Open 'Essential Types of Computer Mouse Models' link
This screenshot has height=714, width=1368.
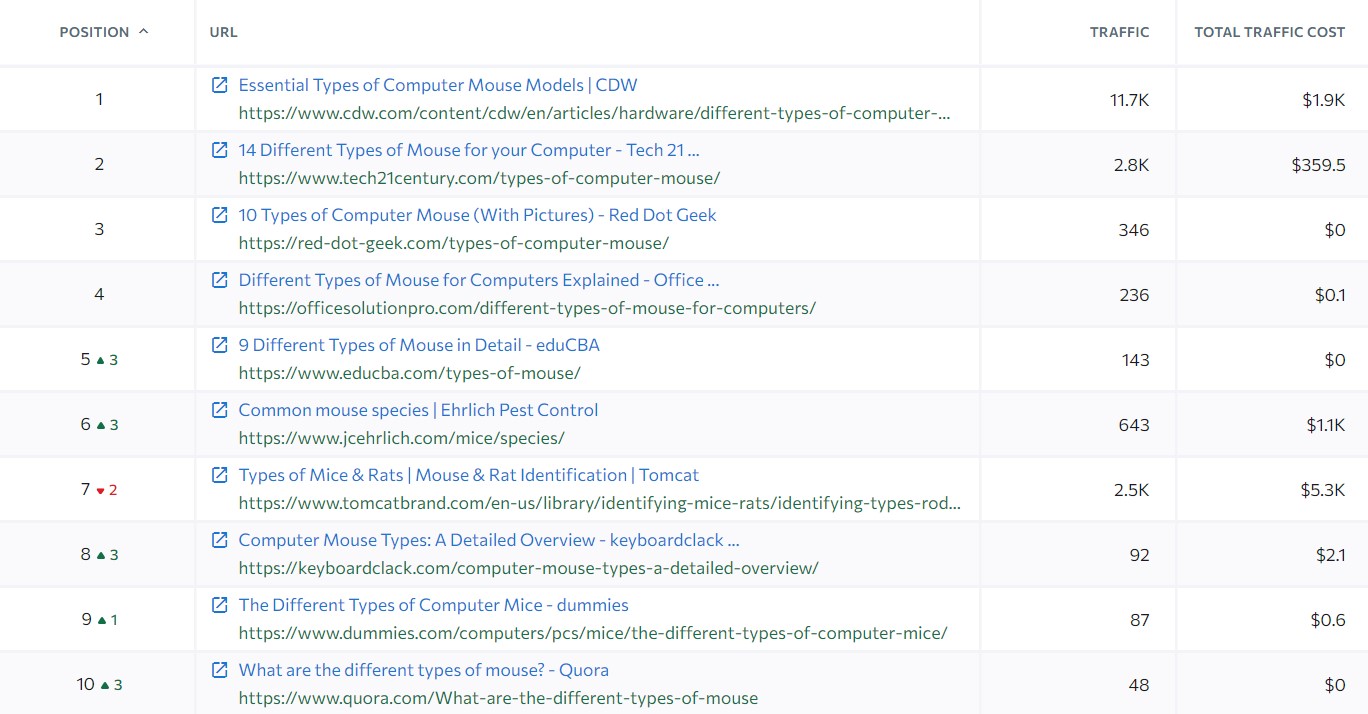(438, 85)
